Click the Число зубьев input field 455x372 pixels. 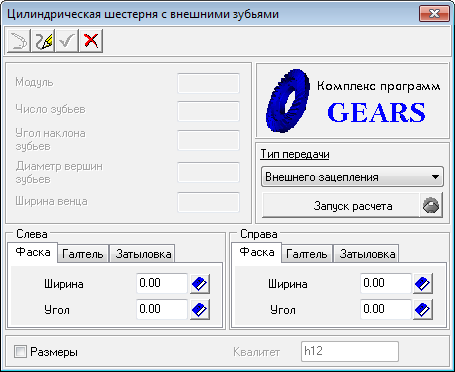208,111
